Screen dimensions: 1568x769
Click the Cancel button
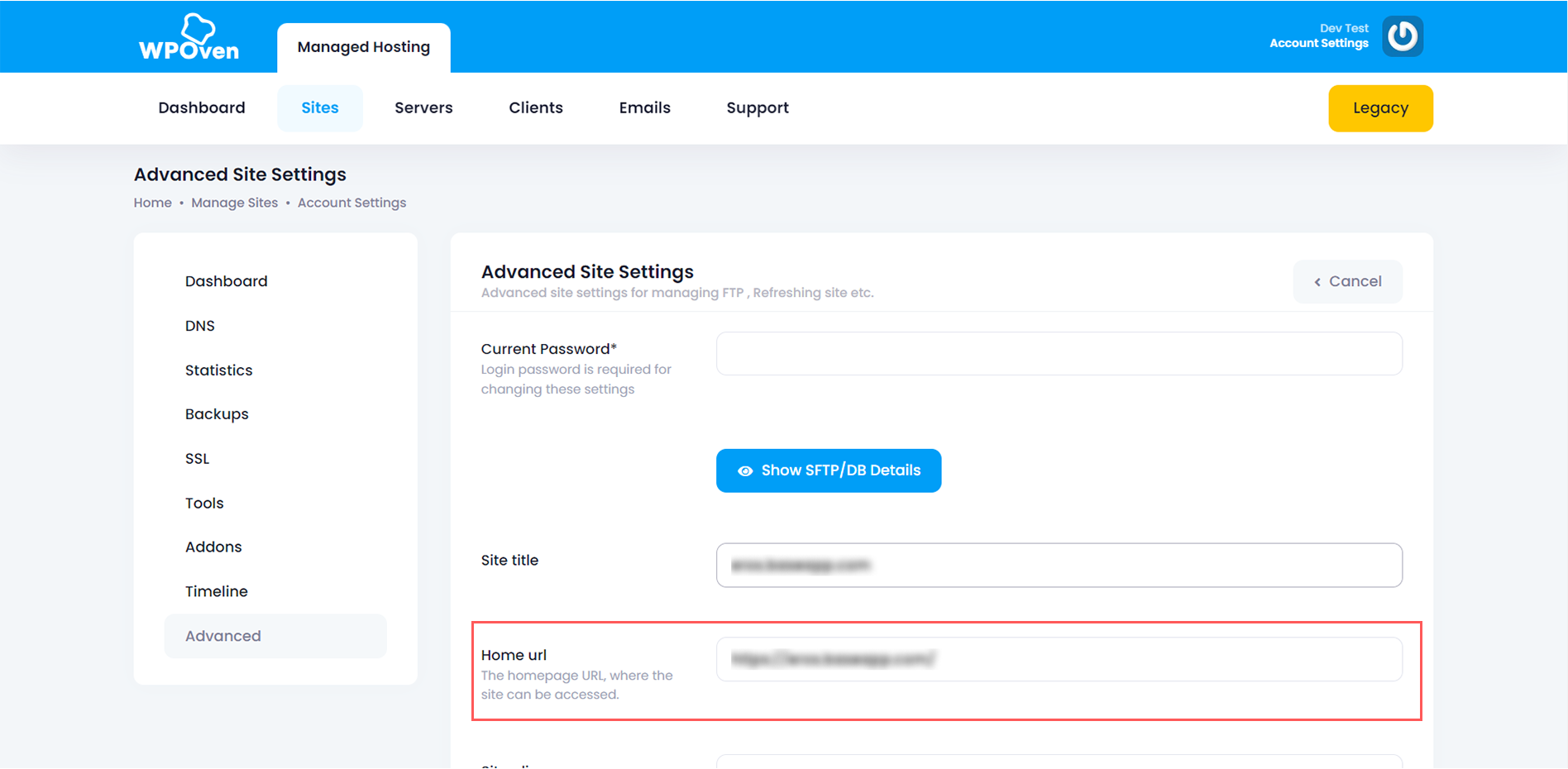(x=1348, y=282)
